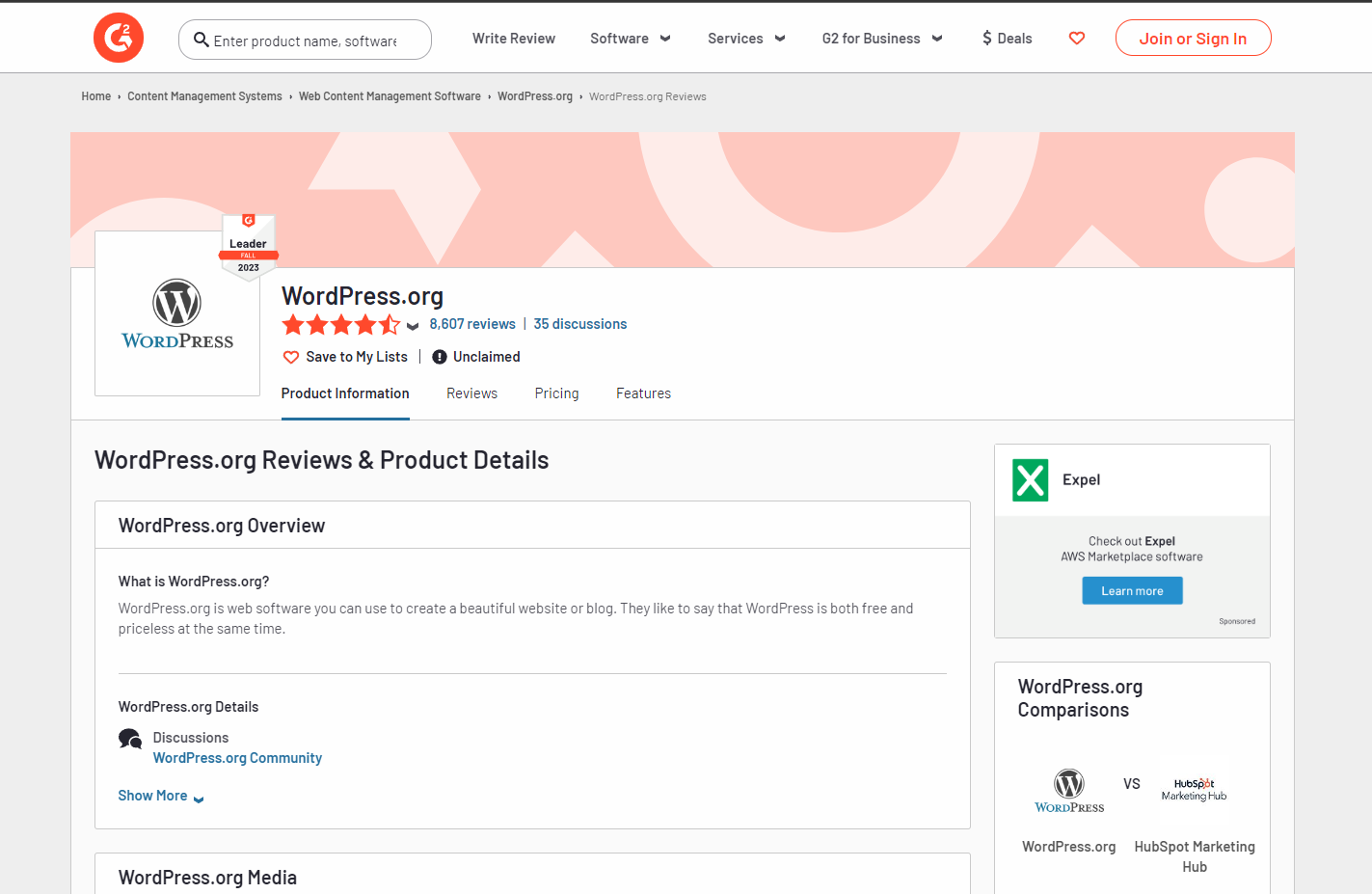1372x894 pixels.
Task: Open Web Content Management Software breadcrumb
Action: [390, 96]
